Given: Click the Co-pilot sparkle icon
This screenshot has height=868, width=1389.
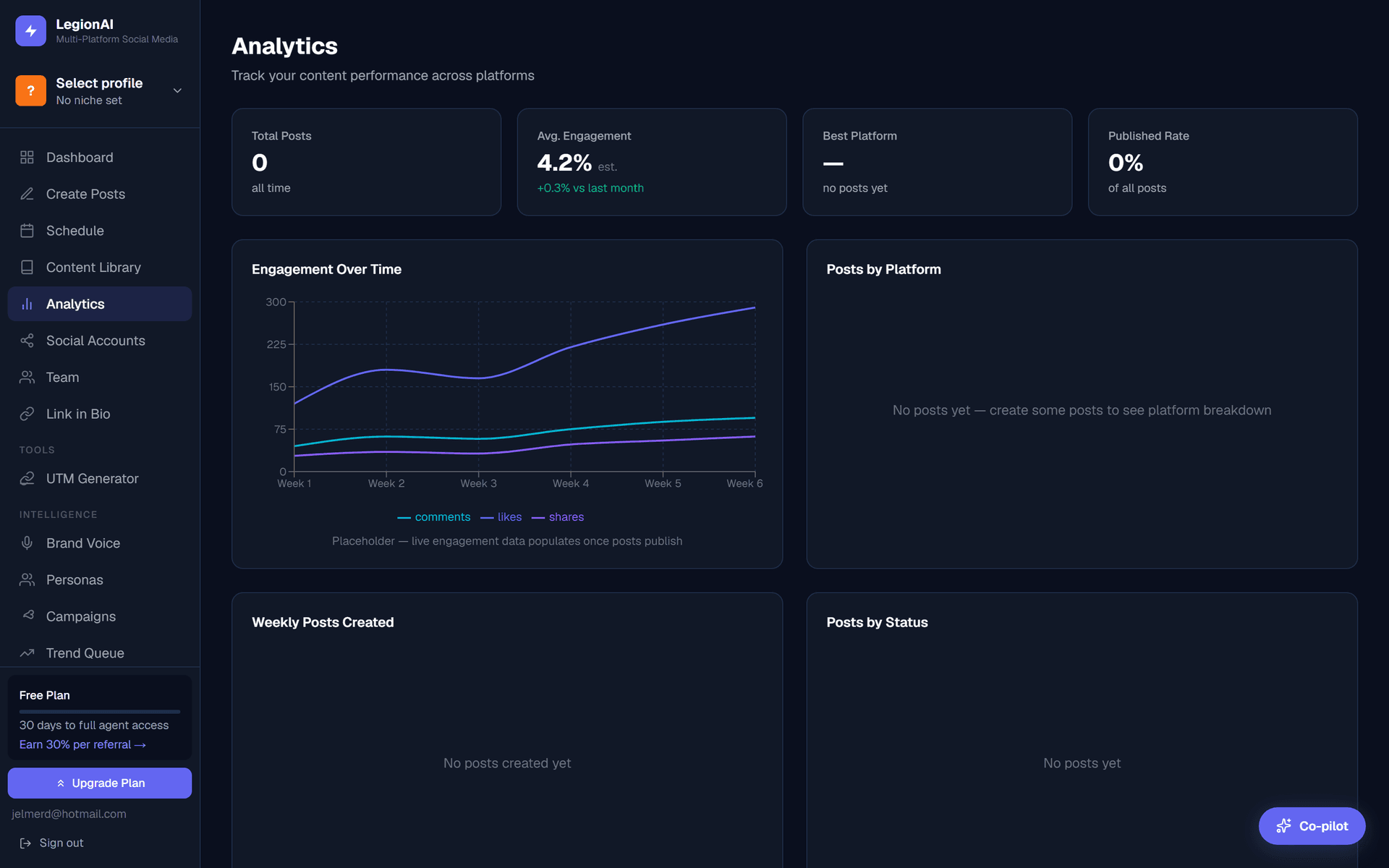Looking at the screenshot, I should [x=1283, y=826].
